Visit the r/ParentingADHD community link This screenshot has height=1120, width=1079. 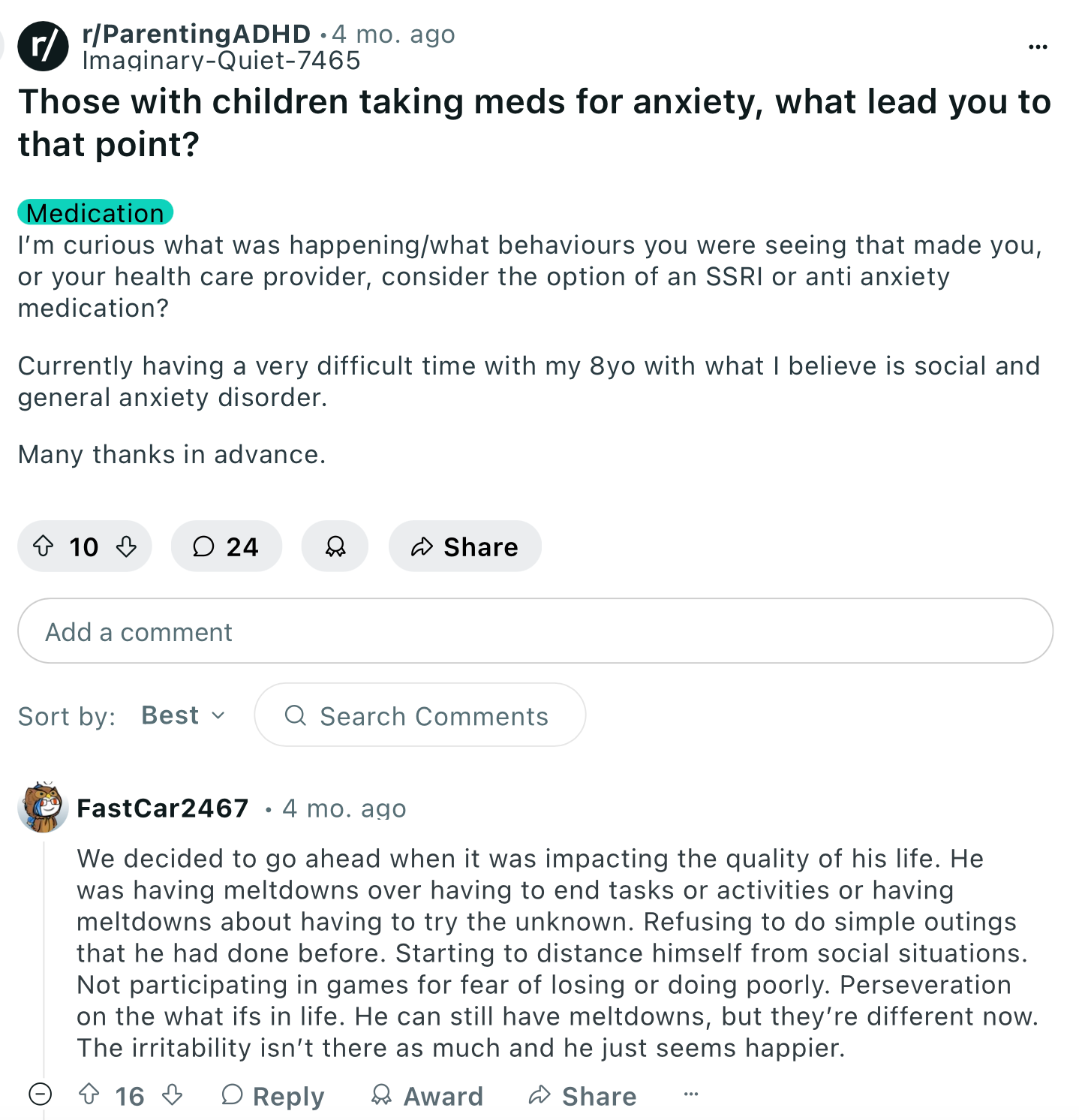pos(196,34)
